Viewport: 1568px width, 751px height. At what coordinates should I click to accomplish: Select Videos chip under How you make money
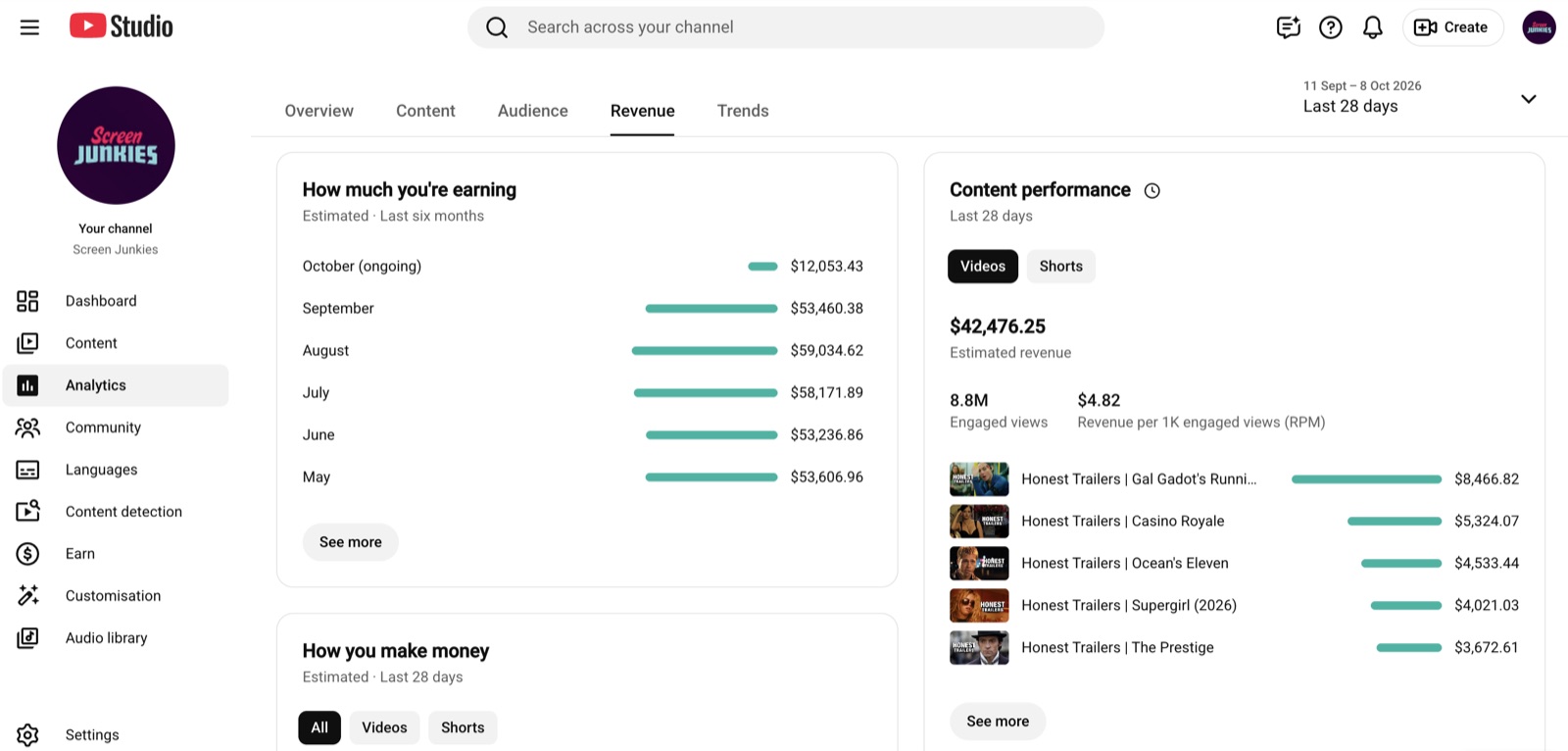pyautogui.click(x=384, y=727)
